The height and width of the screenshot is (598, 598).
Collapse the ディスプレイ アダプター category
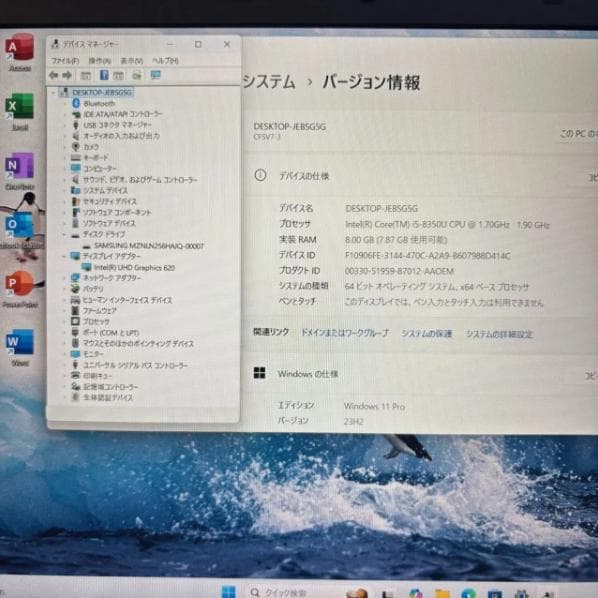pos(64,256)
